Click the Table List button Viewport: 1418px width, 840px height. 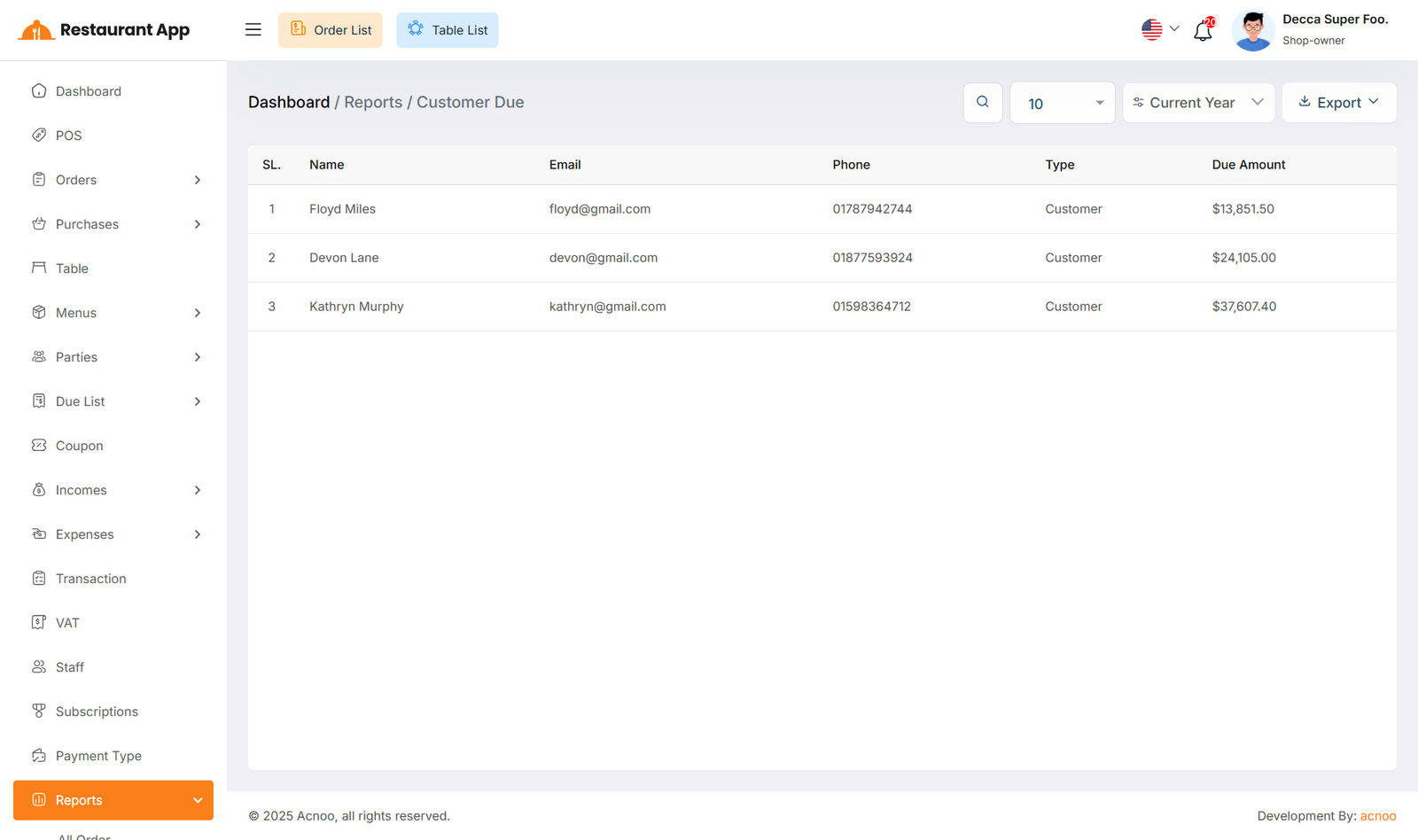(x=448, y=30)
